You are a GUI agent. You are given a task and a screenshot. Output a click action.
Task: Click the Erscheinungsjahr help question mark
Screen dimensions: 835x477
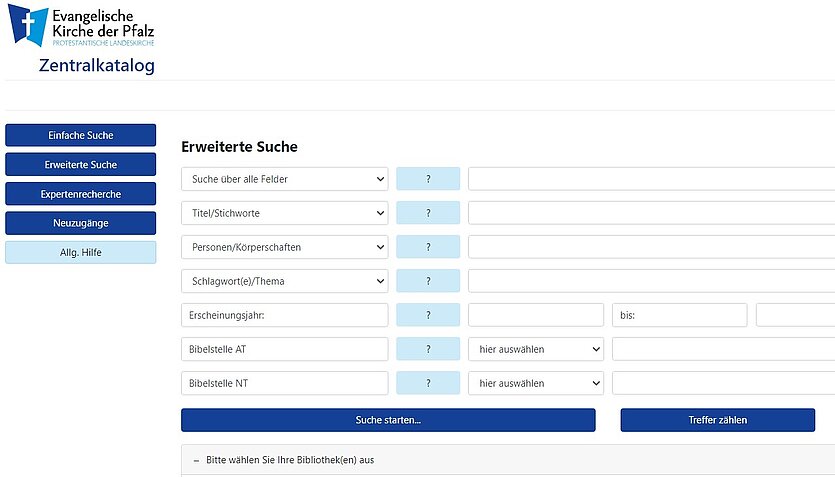428,315
